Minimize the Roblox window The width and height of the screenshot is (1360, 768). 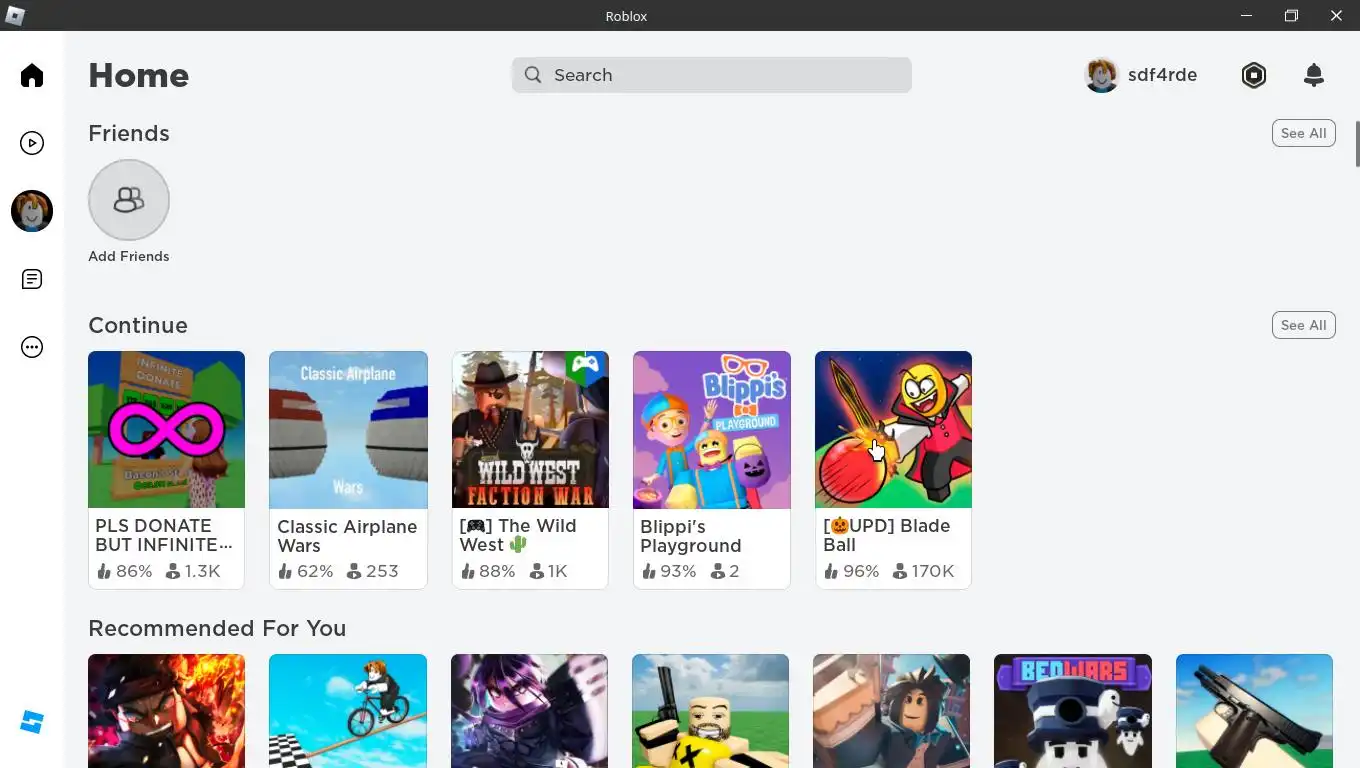(x=1246, y=15)
